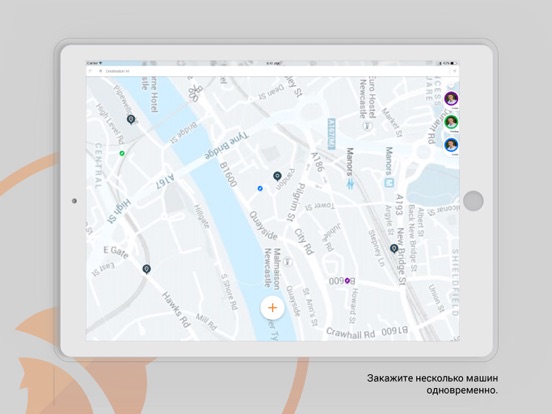Click the 'A193' road label
The image size is (552, 414).
pos(399,205)
